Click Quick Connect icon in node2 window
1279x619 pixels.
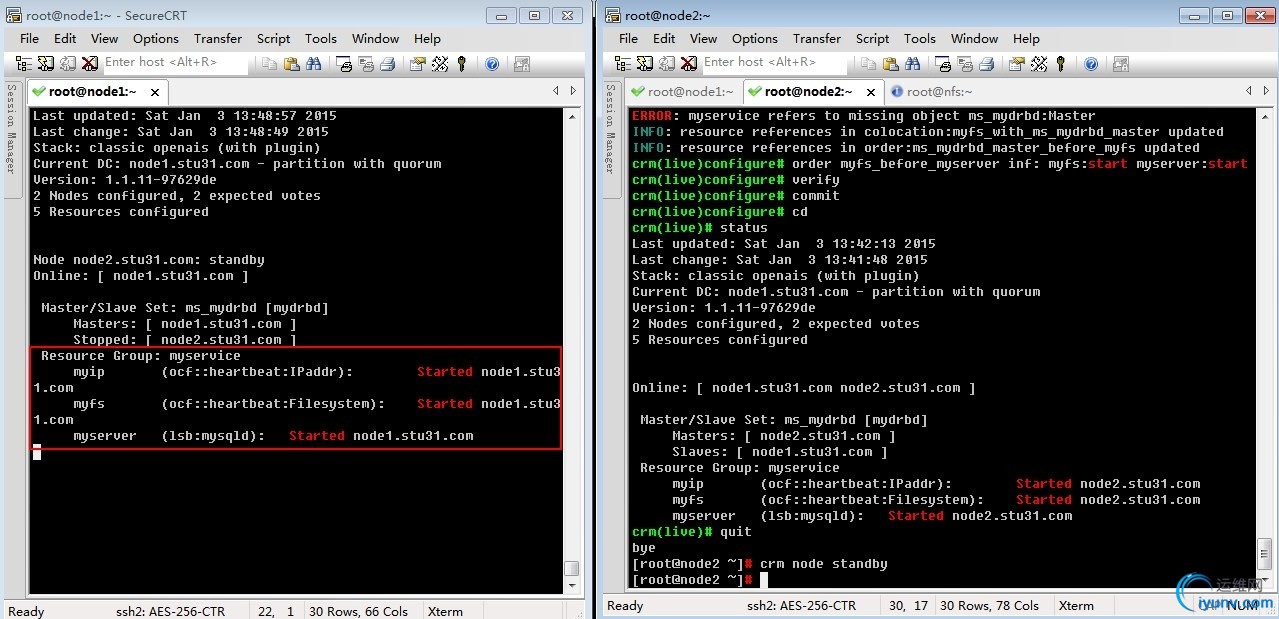pos(645,63)
